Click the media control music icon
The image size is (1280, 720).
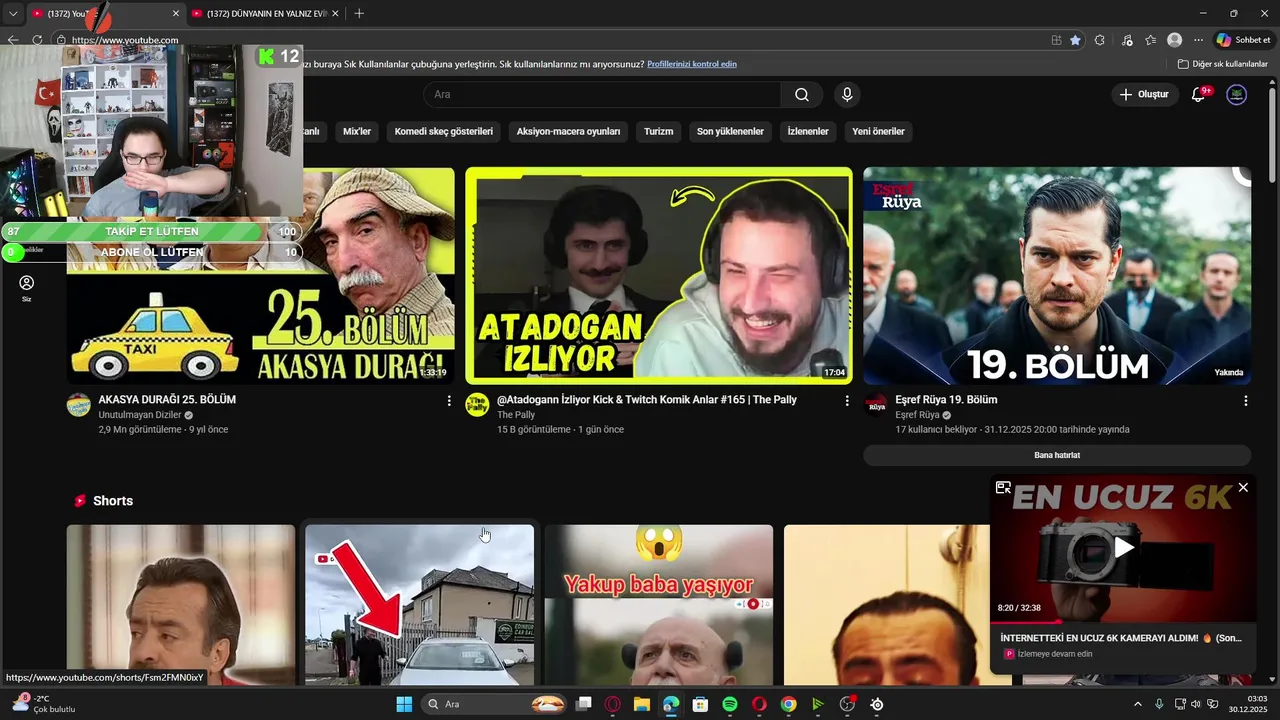point(1127,40)
